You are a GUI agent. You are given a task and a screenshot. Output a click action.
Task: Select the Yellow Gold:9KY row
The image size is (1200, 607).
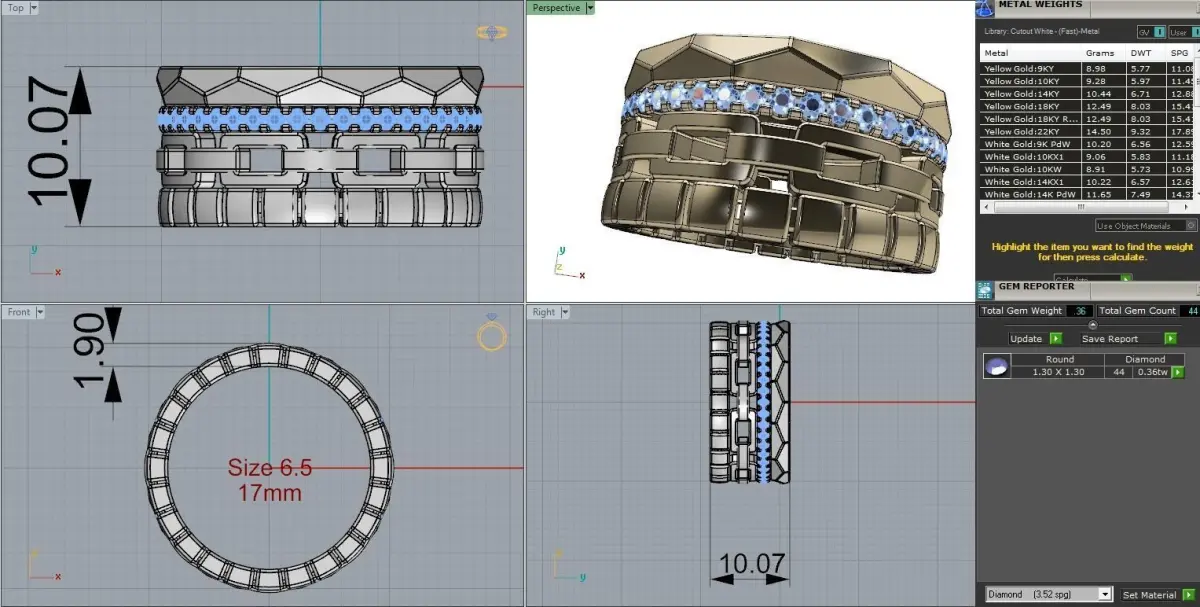[x=1088, y=68]
